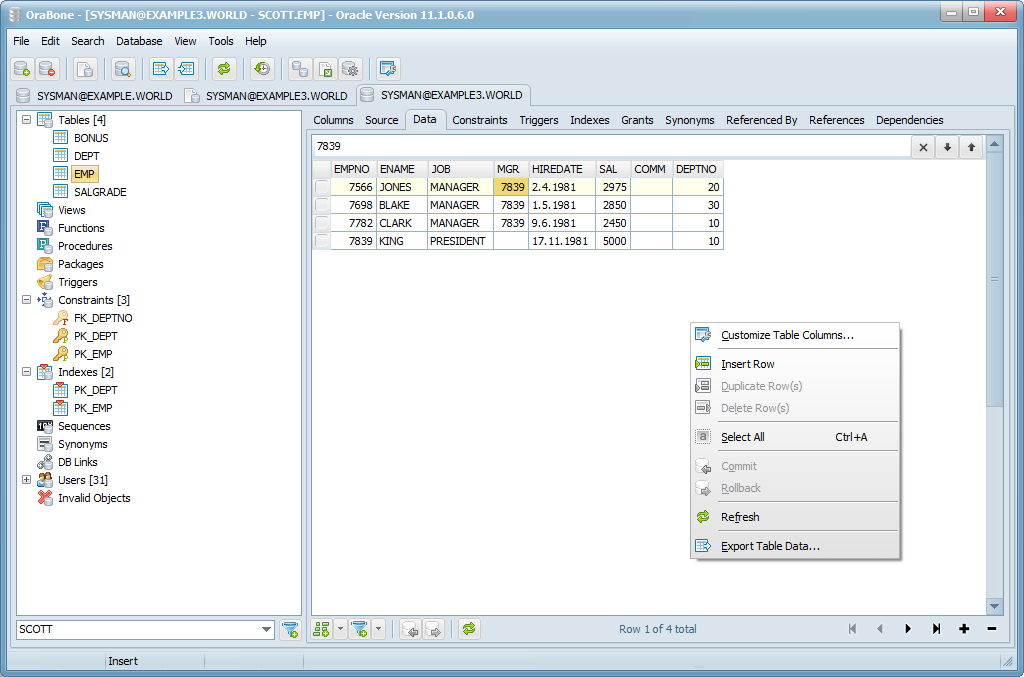Tick the row selector box for KING
Viewport: 1024px width, 677px height.
point(322,241)
